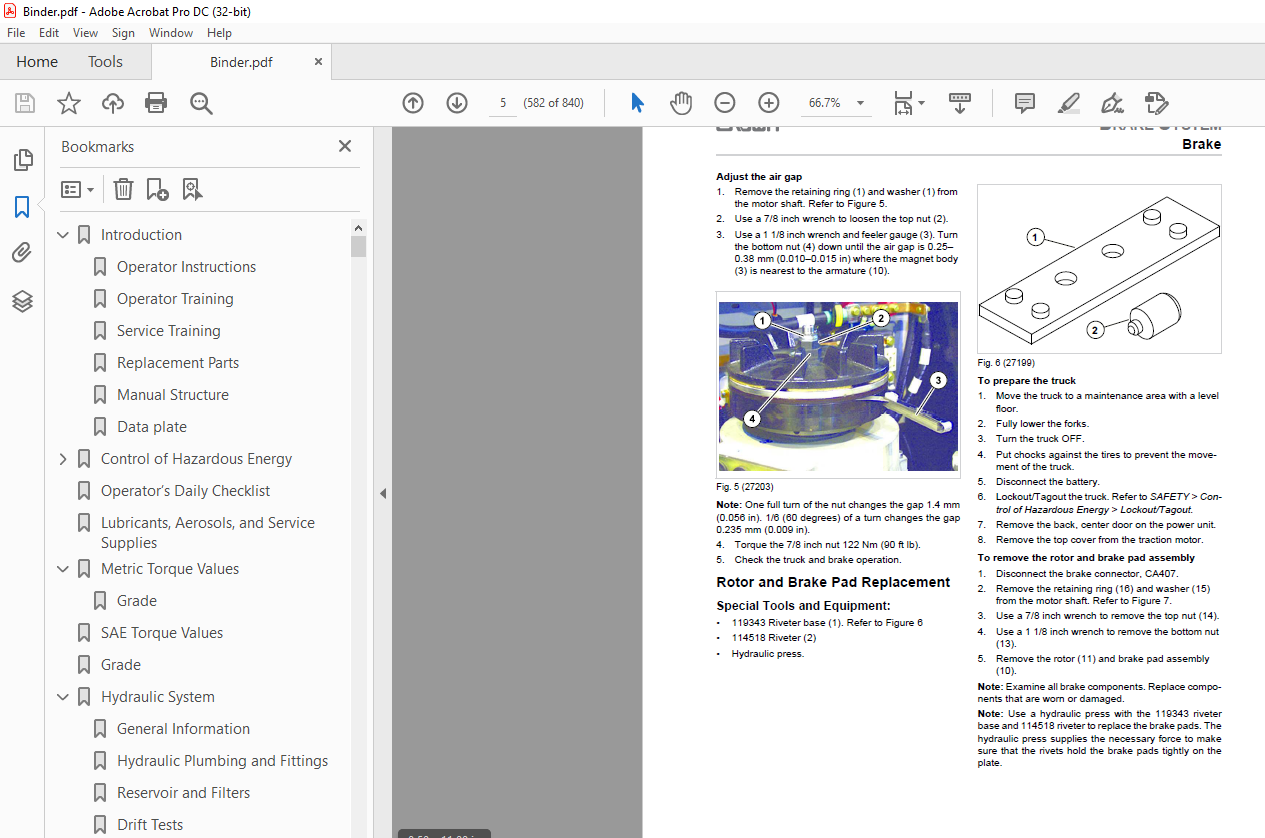Collapse the Hydraulic System bookmark group
Viewport: 1265px width, 838px height.
click(x=64, y=697)
